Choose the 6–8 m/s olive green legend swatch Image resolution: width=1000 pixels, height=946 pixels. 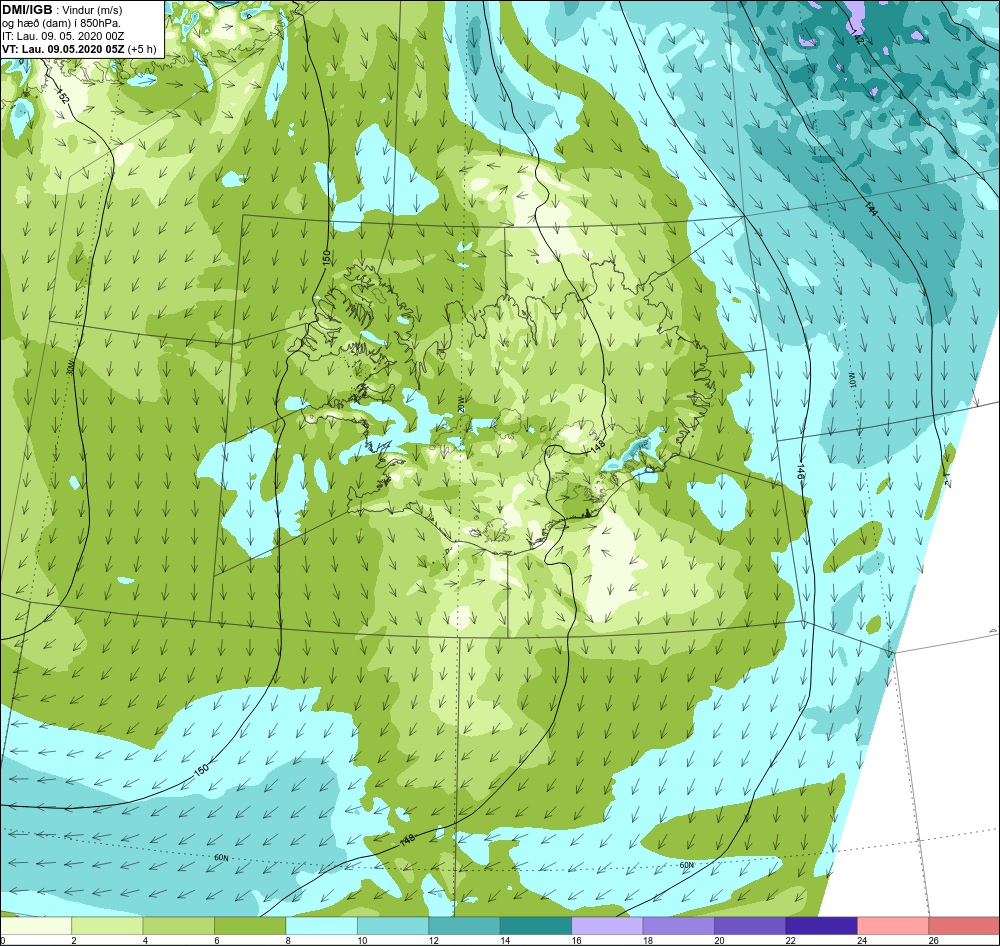click(250, 926)
